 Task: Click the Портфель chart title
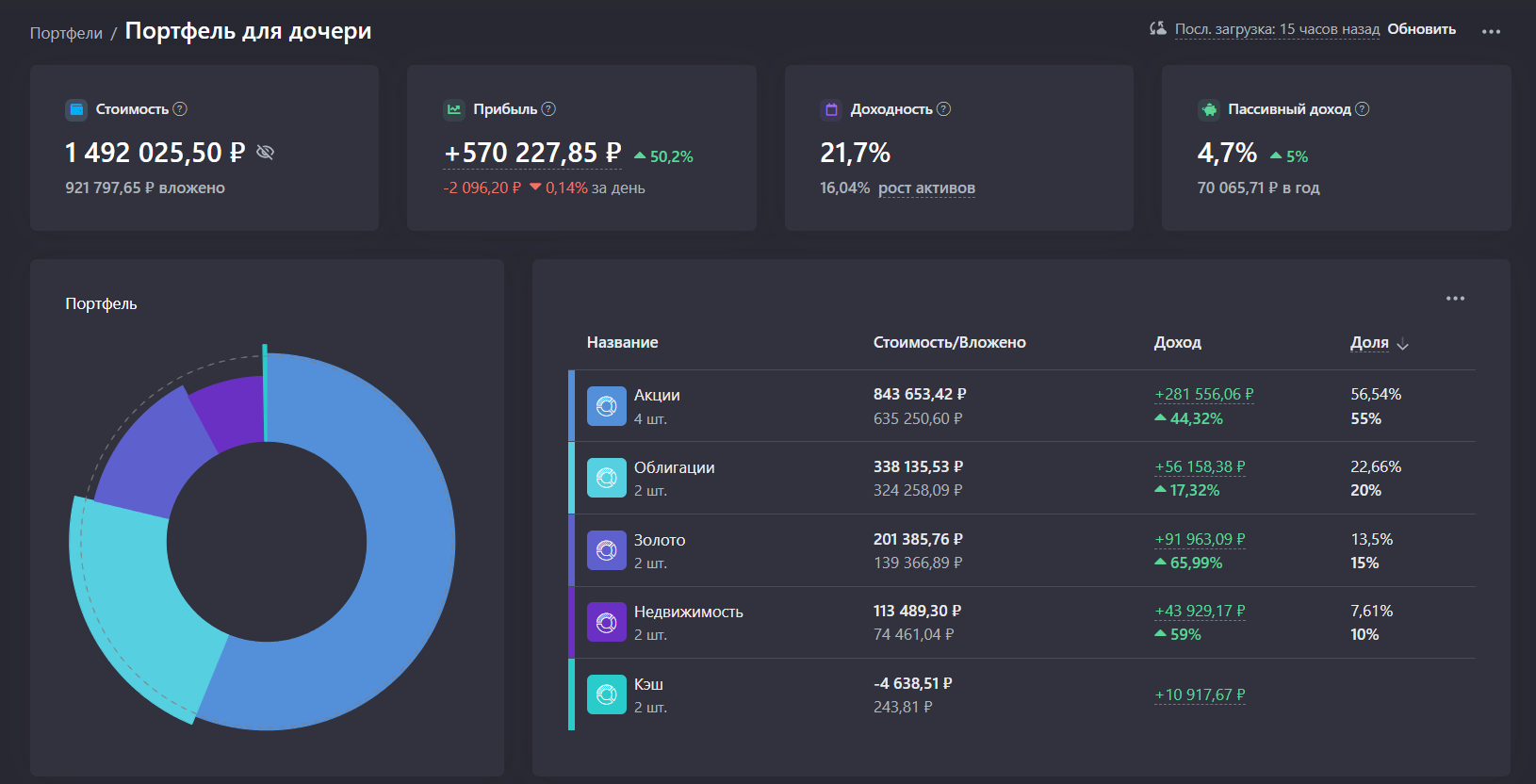pos(101,303)
